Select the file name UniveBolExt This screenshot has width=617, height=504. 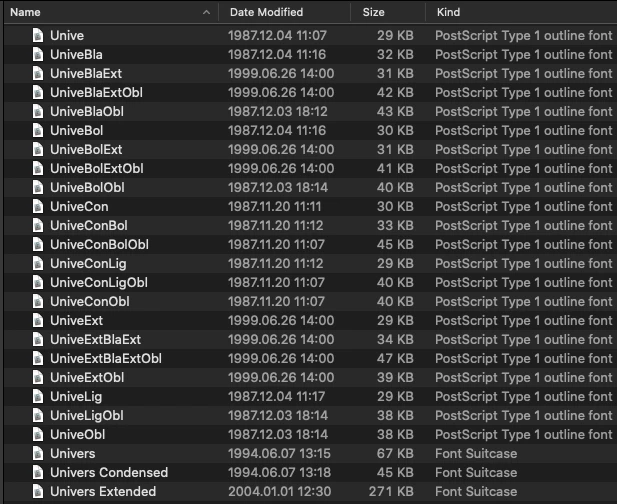tap(86, 150)
